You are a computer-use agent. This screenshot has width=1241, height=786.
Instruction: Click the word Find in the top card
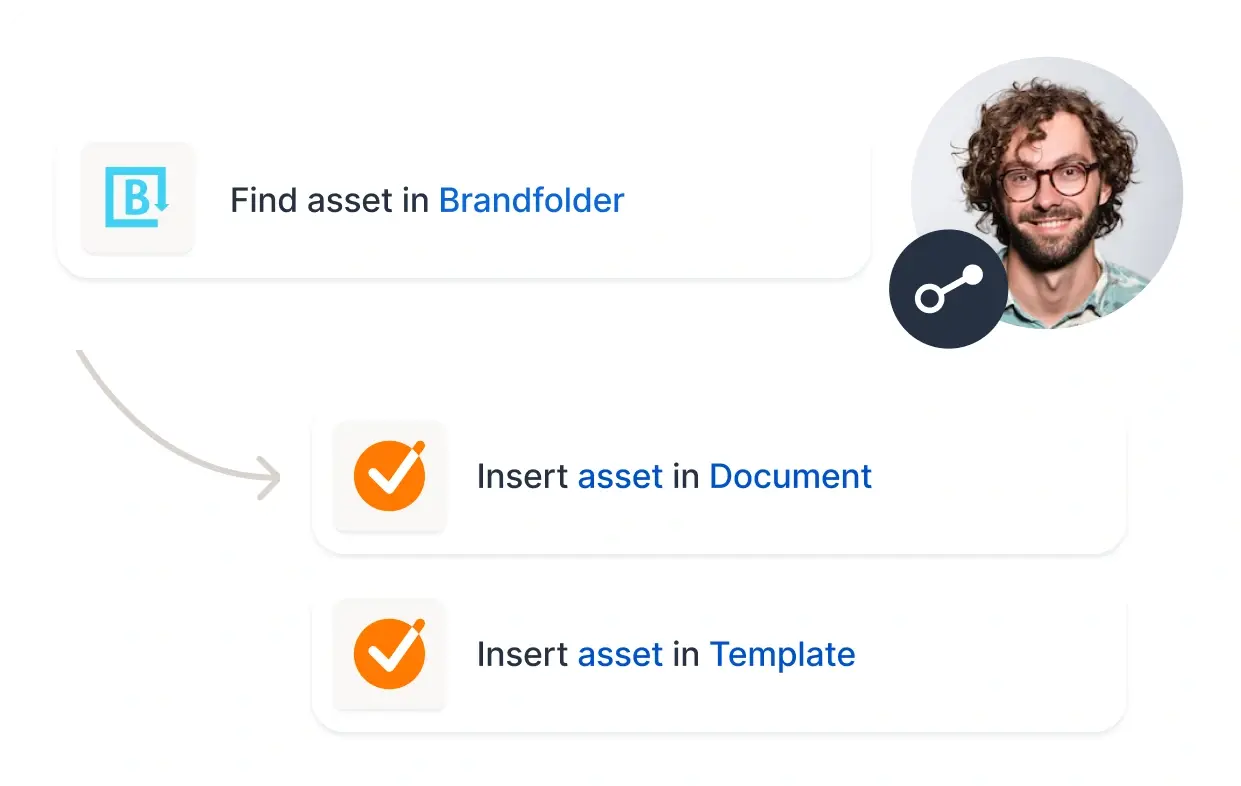click(264, 200)
